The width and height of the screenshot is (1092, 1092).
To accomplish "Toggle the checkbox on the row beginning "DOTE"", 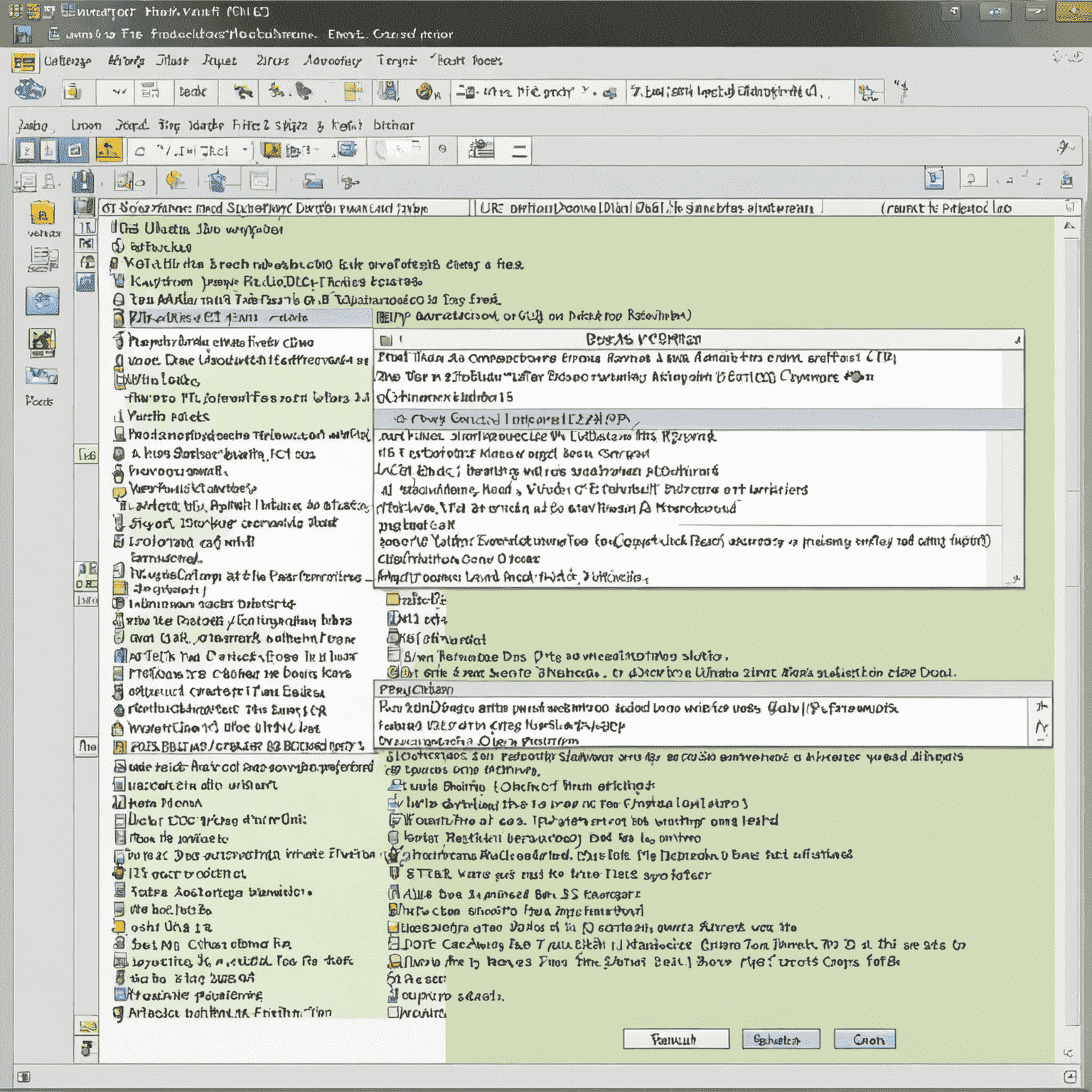I will (394, 944).
